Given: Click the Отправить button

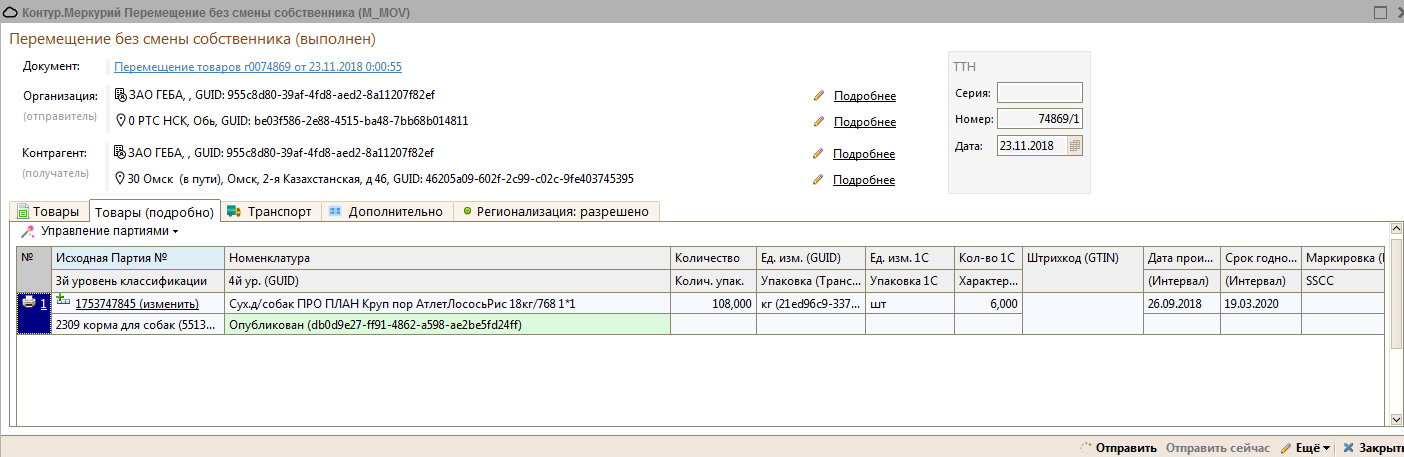Looking at the screenshot, I should [x=1117, y=447].
